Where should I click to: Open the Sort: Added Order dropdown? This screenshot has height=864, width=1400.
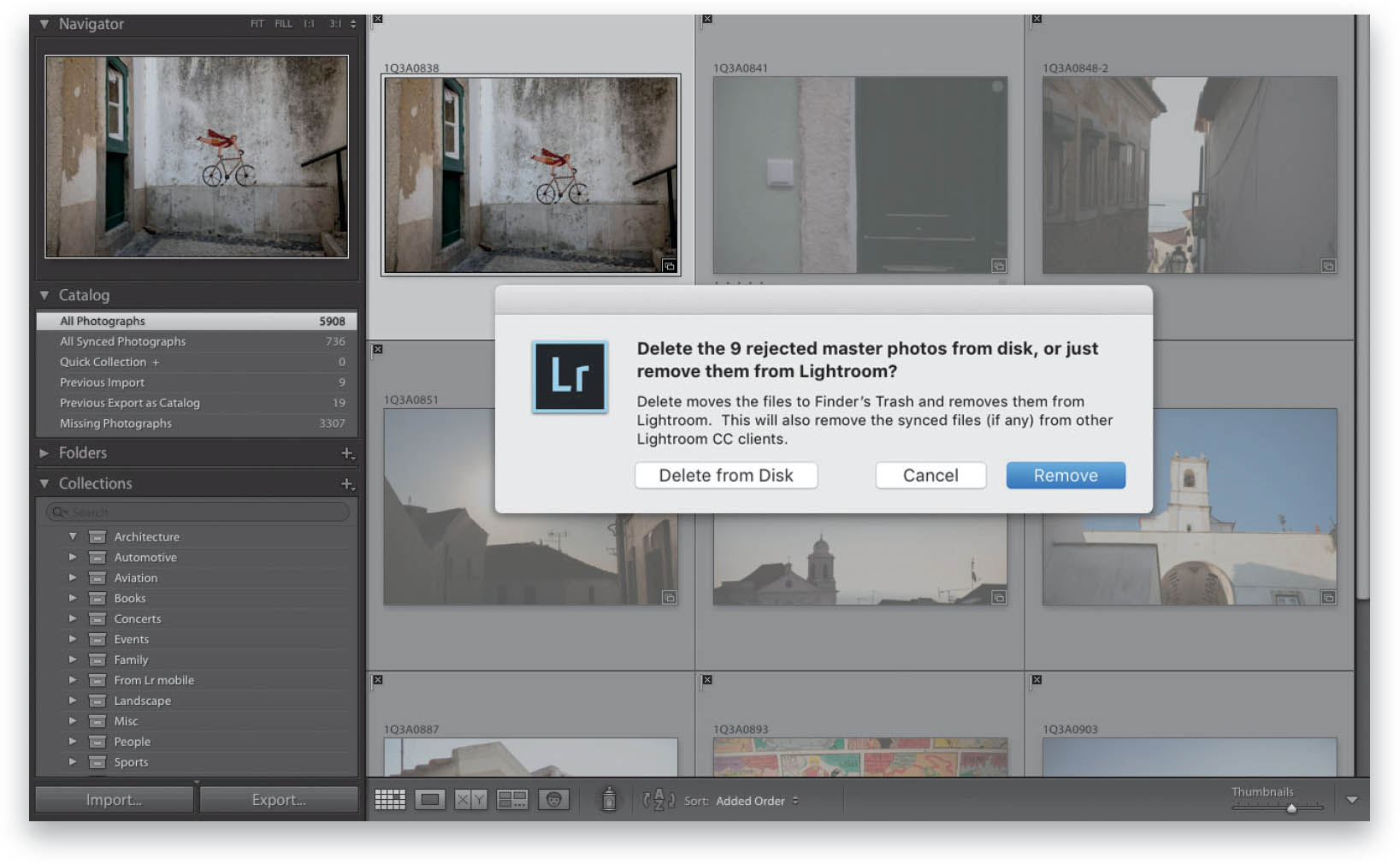click(756, 801)
